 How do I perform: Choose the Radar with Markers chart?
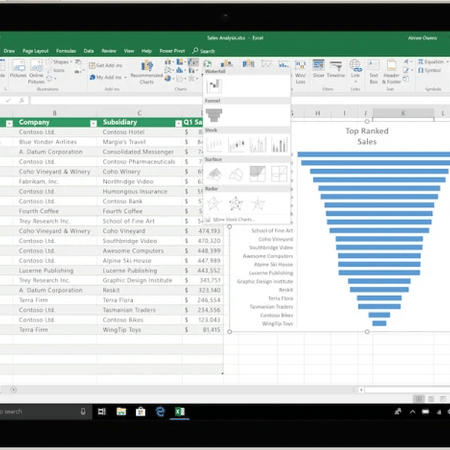point(236,203)
